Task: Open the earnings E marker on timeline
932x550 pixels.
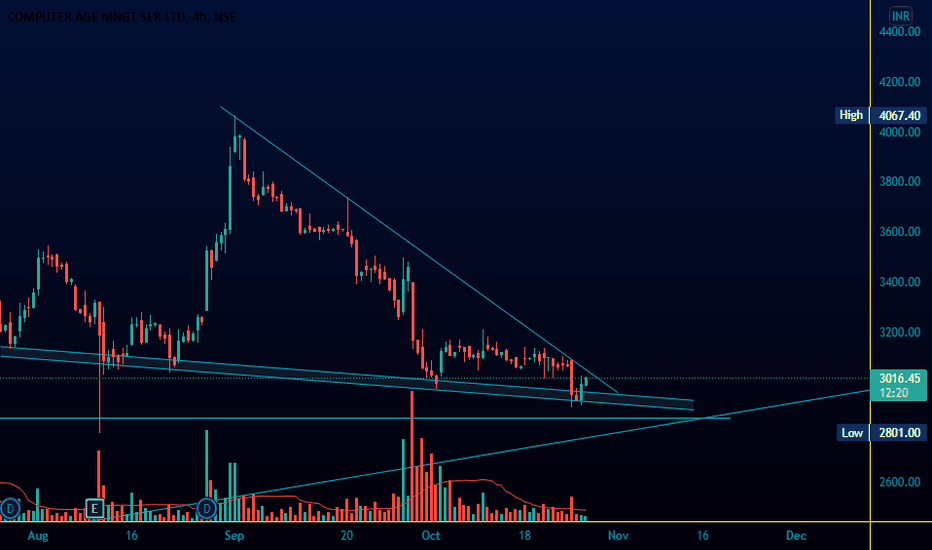Action: [x=95, y=508]
